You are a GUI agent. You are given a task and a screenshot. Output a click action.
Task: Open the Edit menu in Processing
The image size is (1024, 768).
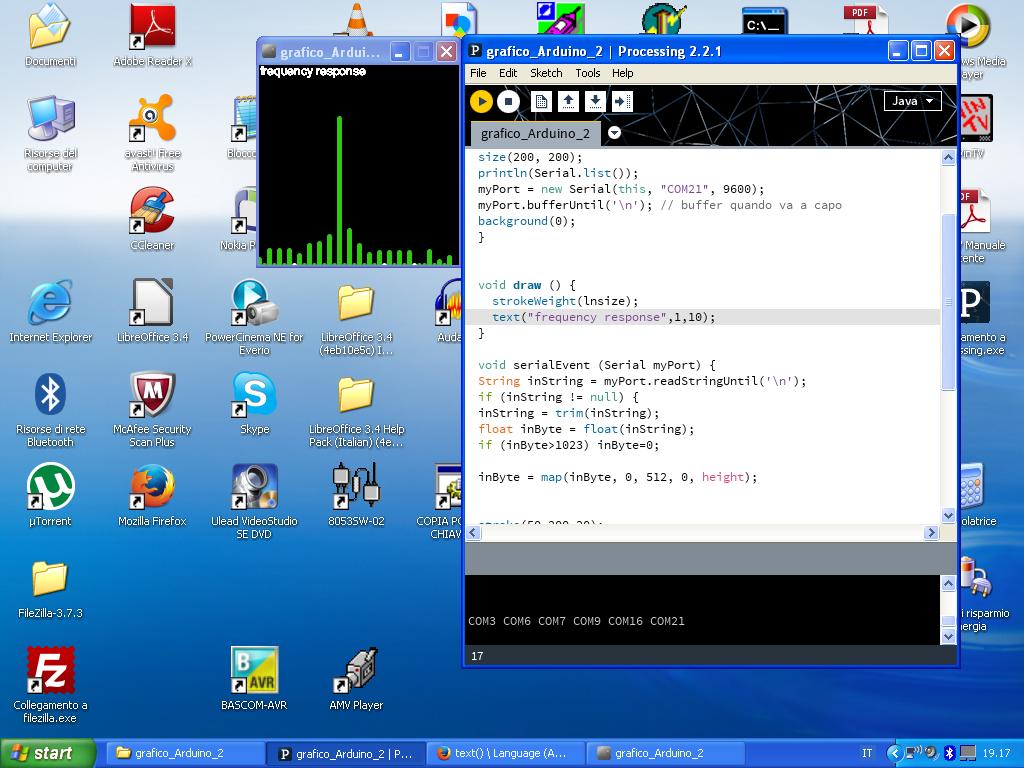508,73
